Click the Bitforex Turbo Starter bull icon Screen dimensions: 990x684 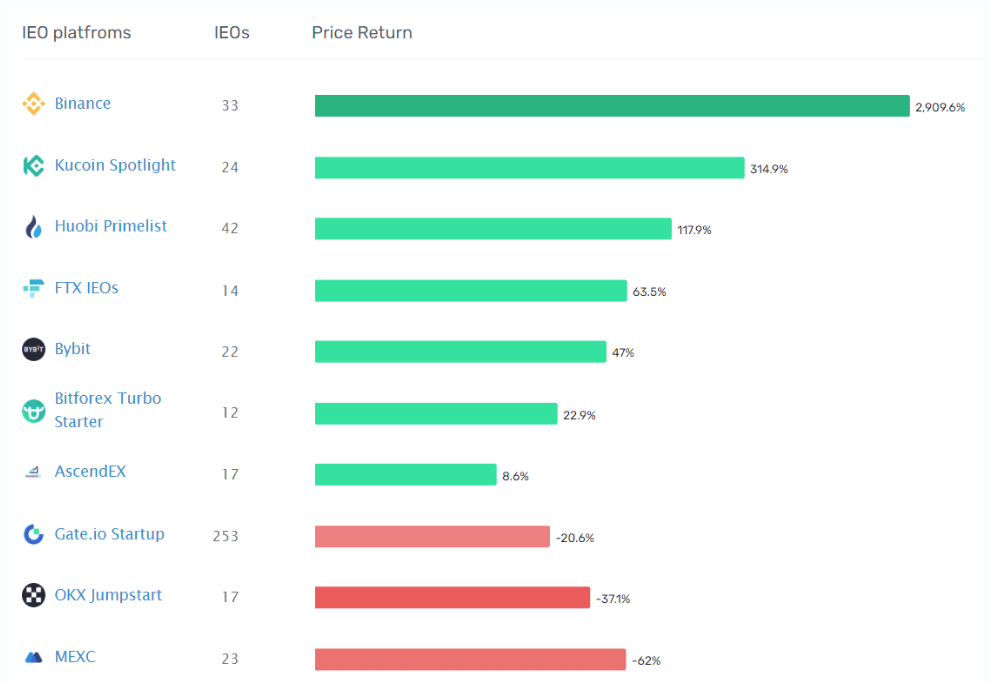click(x=33, y=411)
